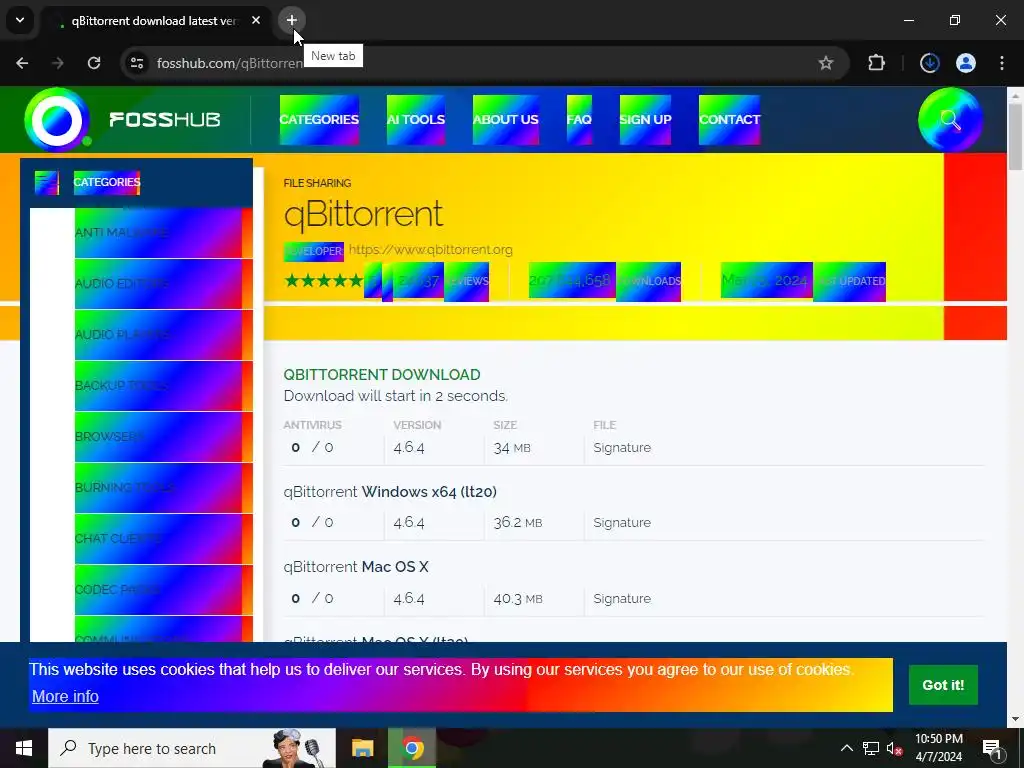Open the Burning Tools category
Screen dimensions: 1024x768
163,488
